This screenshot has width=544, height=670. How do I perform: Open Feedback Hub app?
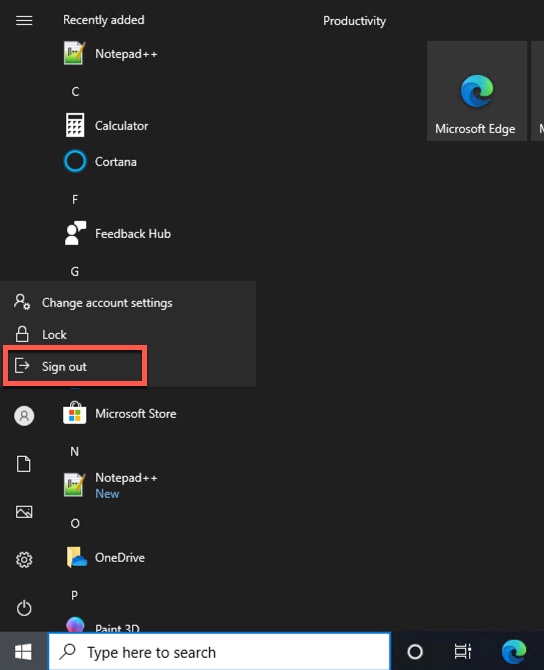pyautogui.click(x=118, y=233)
